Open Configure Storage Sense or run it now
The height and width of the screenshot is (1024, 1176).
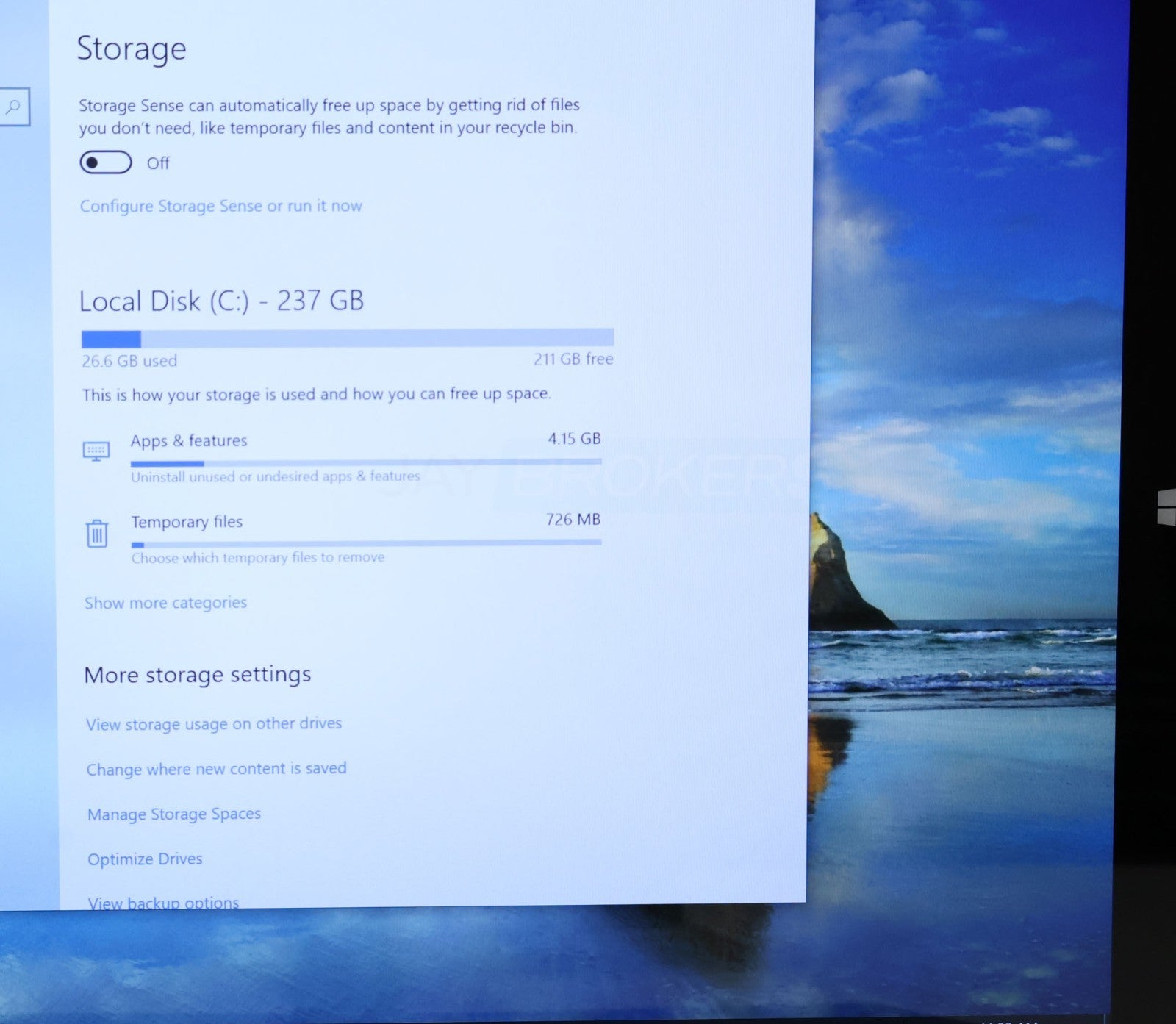pos(220,207)
